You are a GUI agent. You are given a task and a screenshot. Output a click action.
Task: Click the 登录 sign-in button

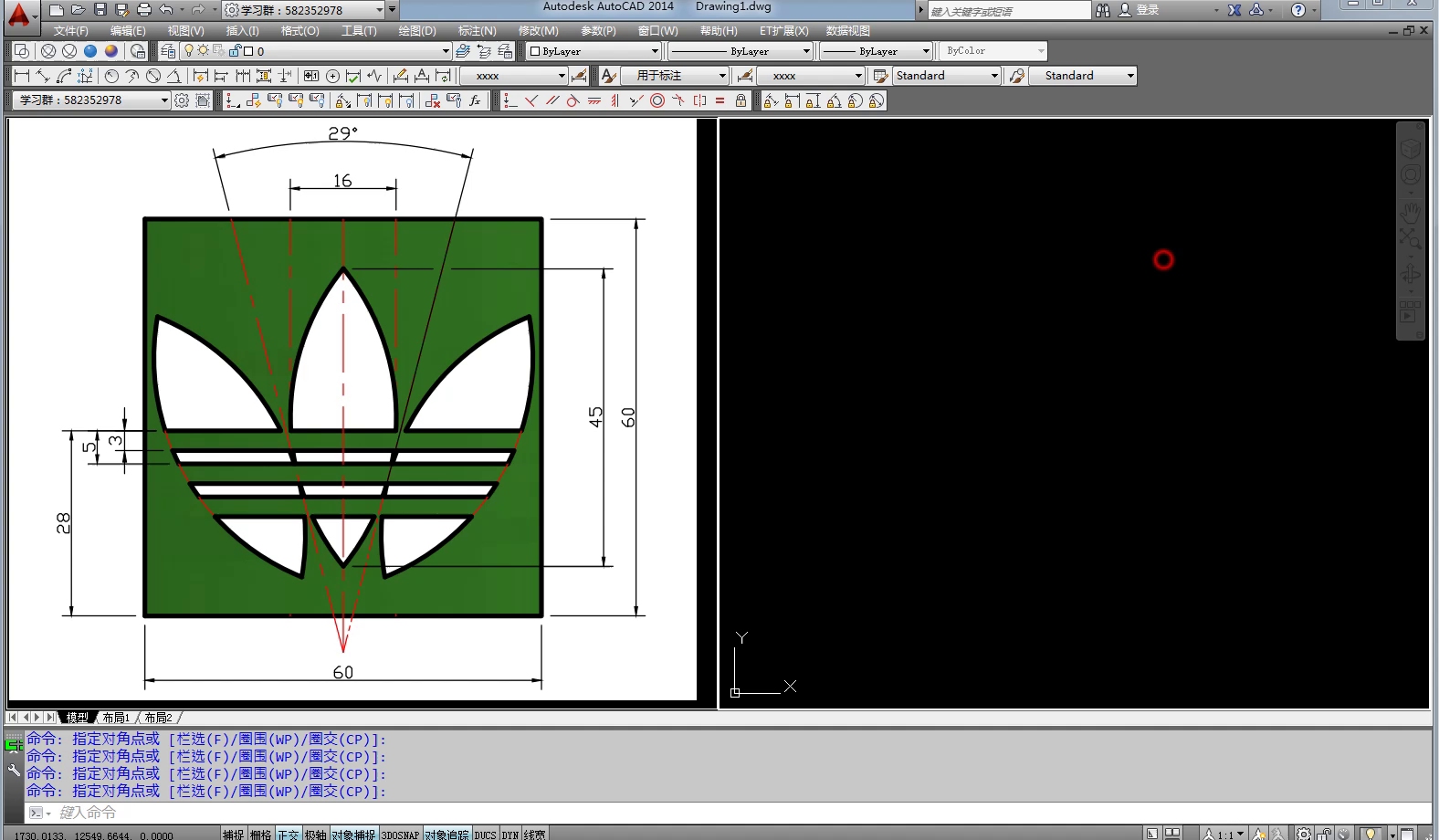[1148, 10]
